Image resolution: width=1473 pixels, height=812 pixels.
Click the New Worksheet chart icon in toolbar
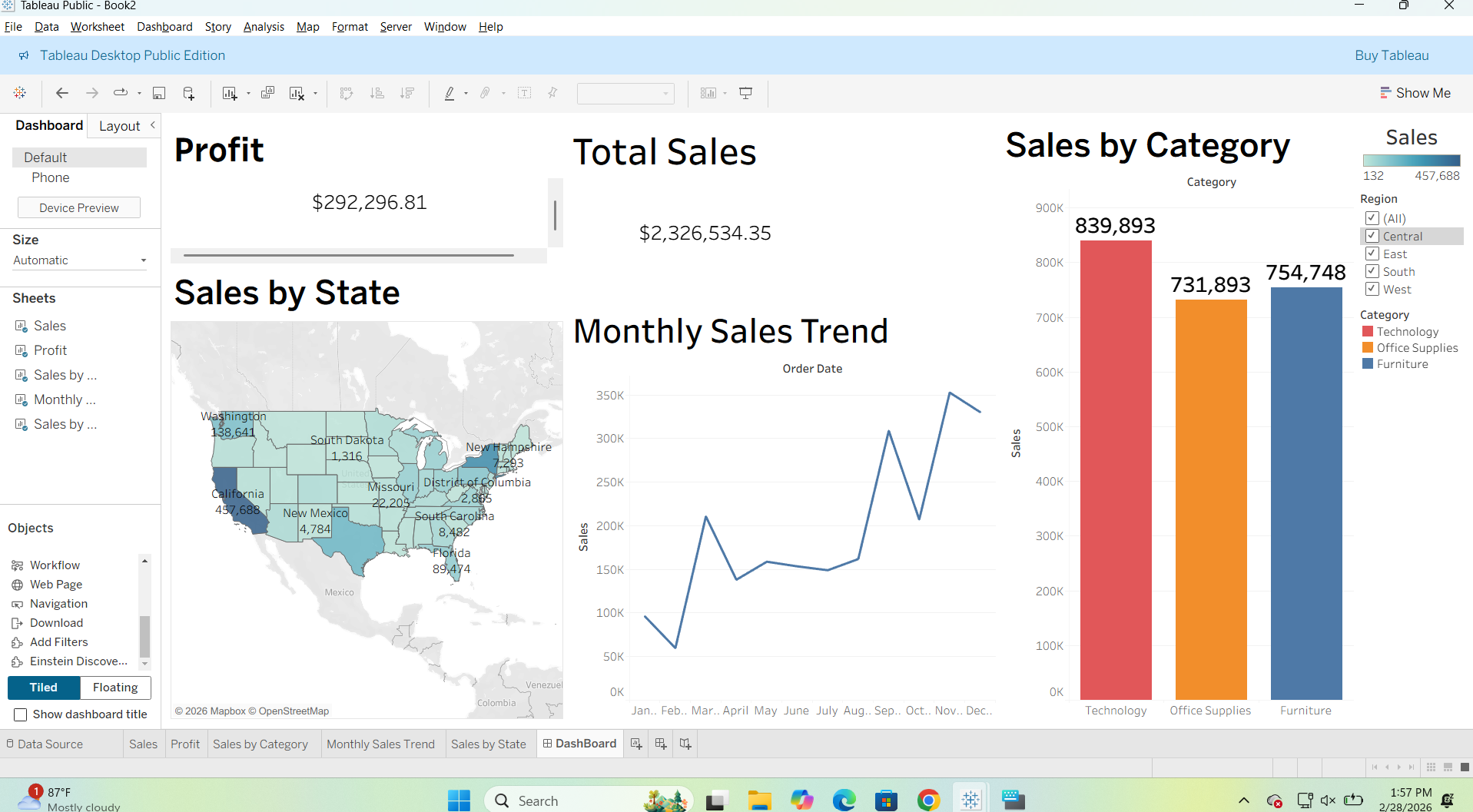point(230,93)
